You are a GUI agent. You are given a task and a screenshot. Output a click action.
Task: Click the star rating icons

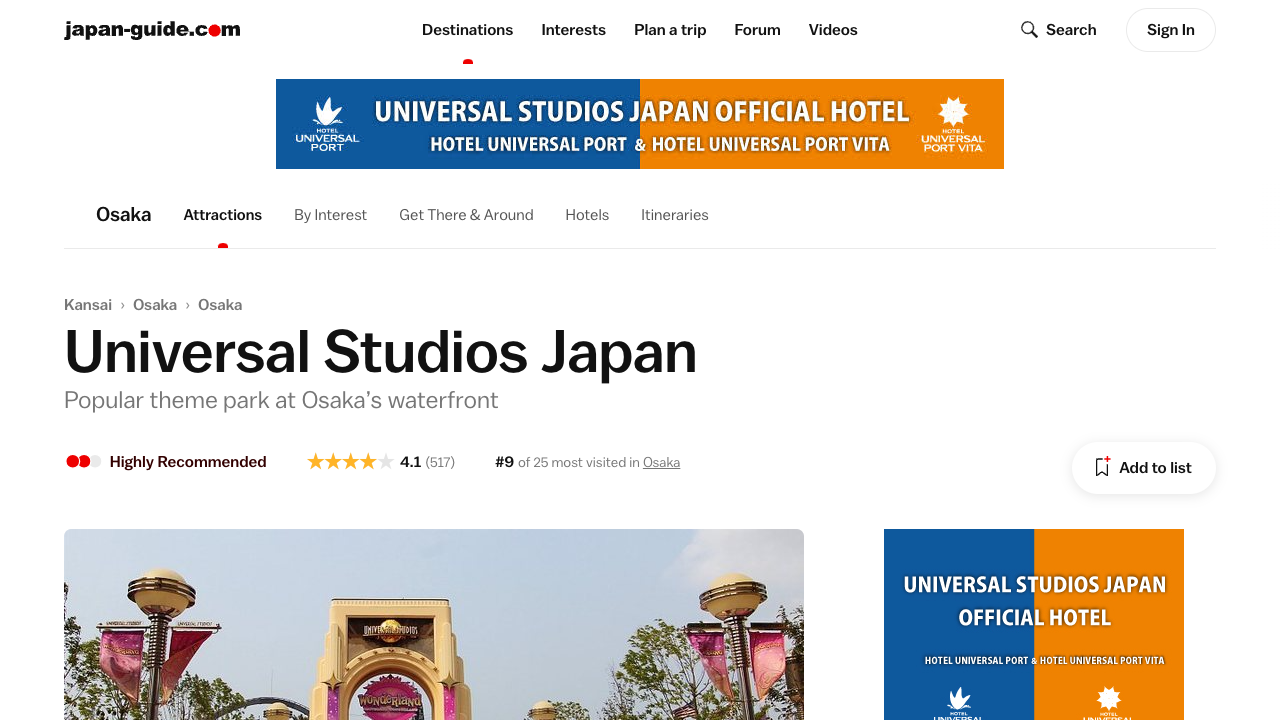[x=350, y=462]
